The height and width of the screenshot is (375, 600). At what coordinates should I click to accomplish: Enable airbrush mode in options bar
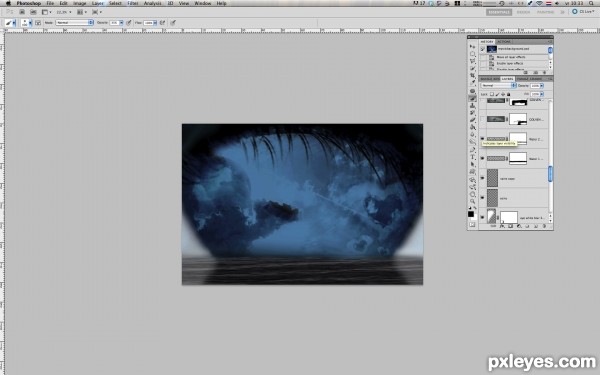tap(162, 23)
